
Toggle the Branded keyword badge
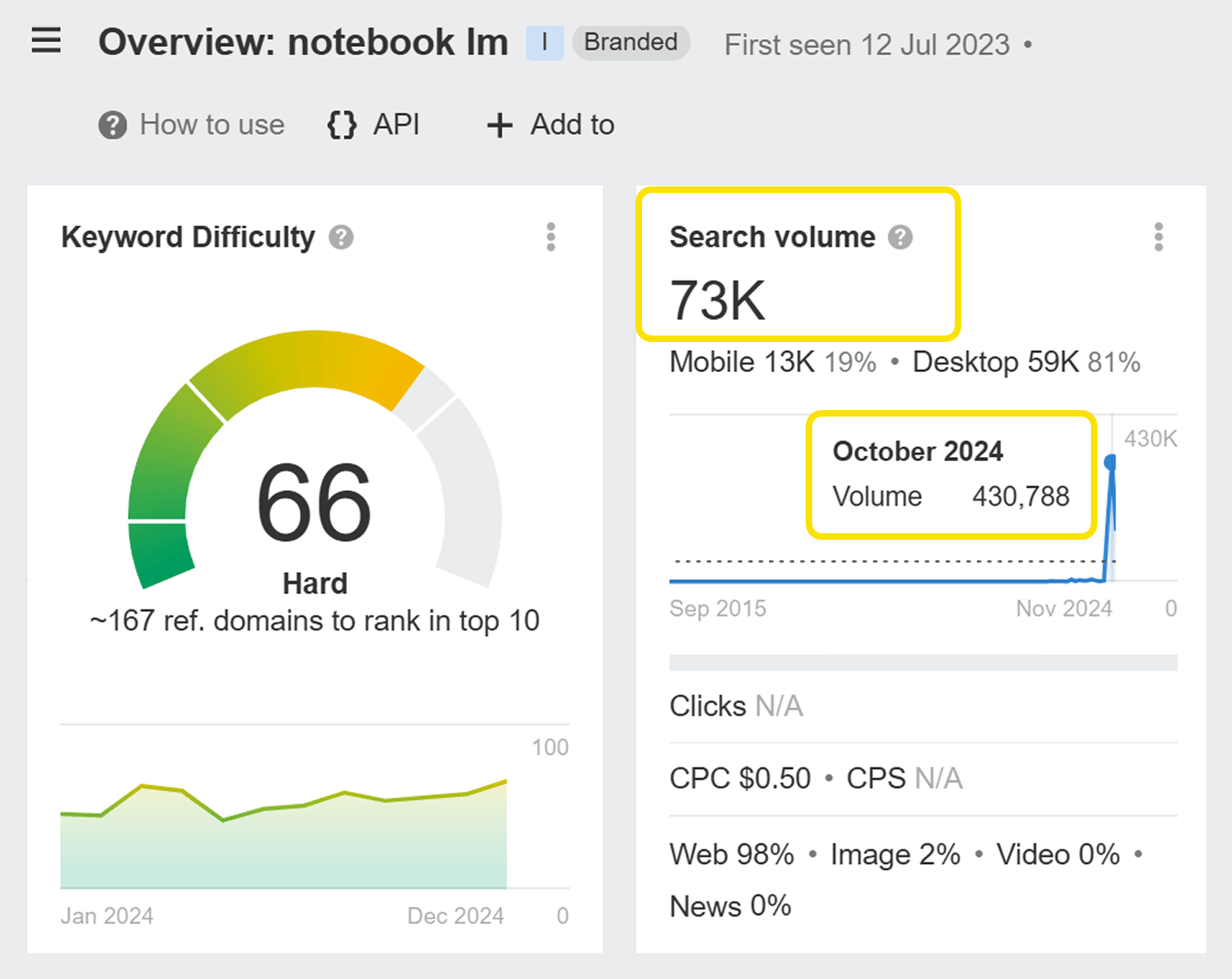pos(631,43)
